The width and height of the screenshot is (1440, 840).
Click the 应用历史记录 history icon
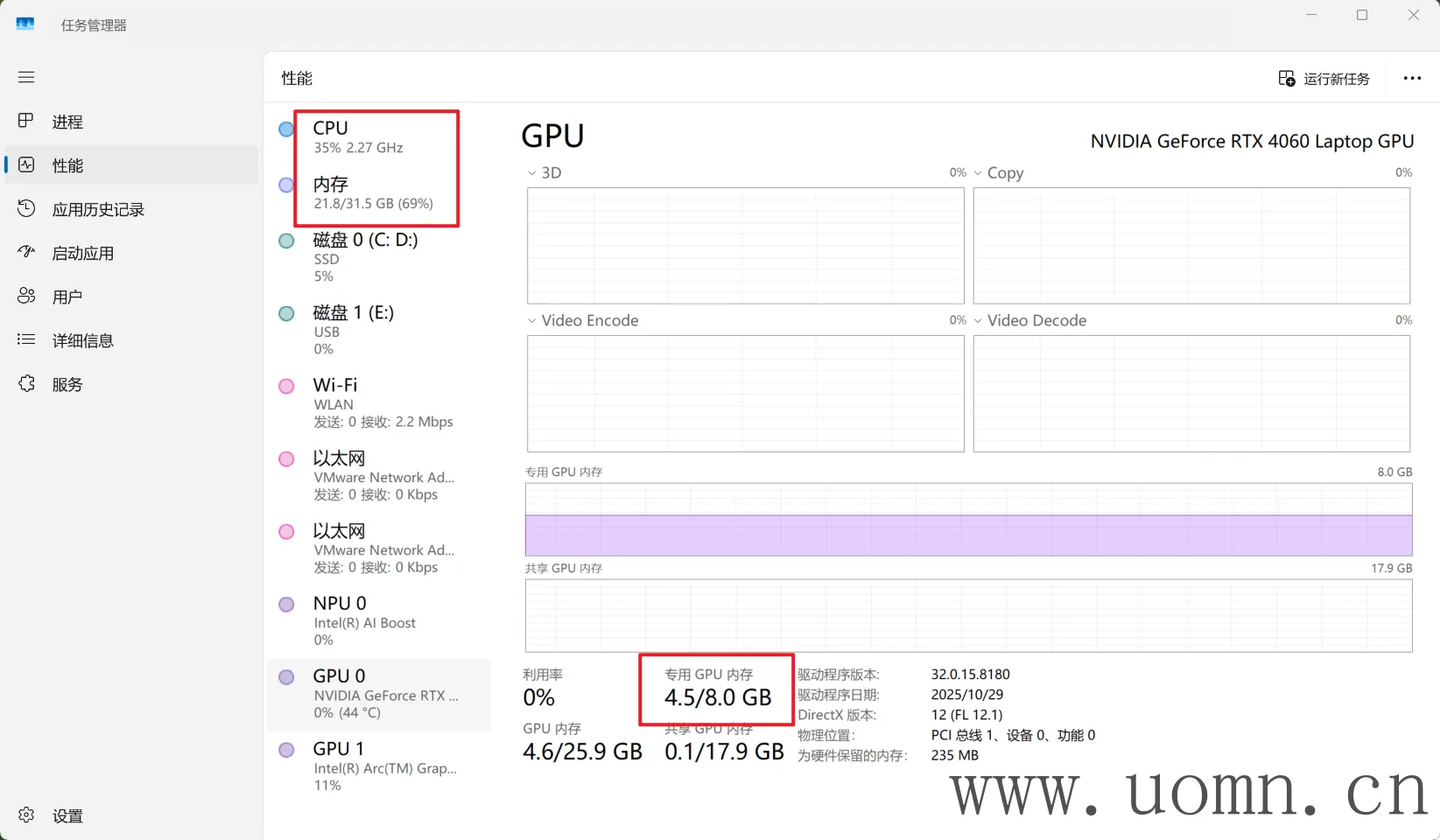26,208
